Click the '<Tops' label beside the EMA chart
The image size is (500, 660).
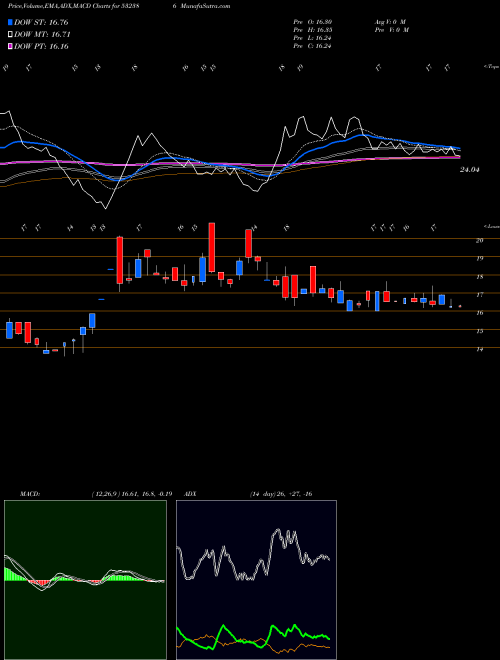click(491, 67)
